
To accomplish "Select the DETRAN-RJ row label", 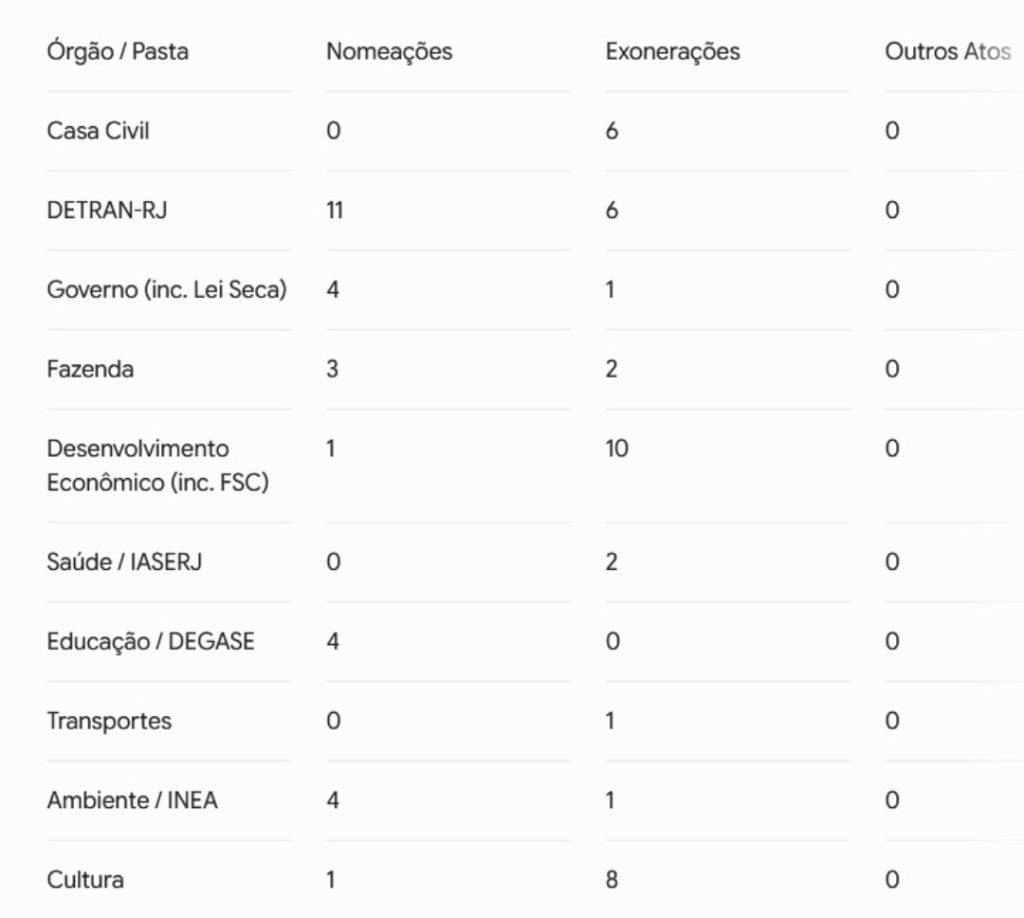I will (107, 210).
